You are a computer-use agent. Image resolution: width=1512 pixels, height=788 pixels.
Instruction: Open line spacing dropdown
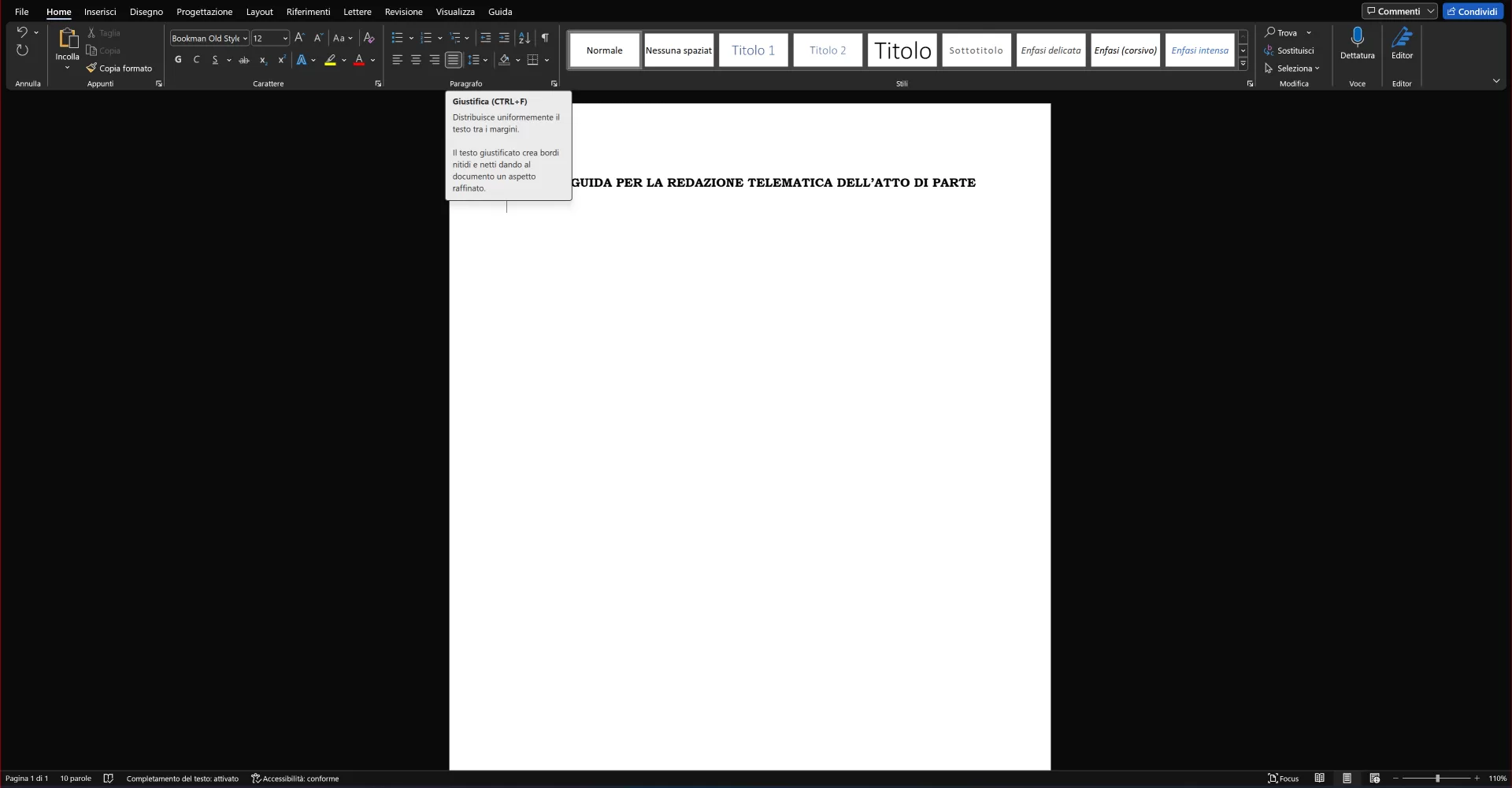[x=478, y=60]
